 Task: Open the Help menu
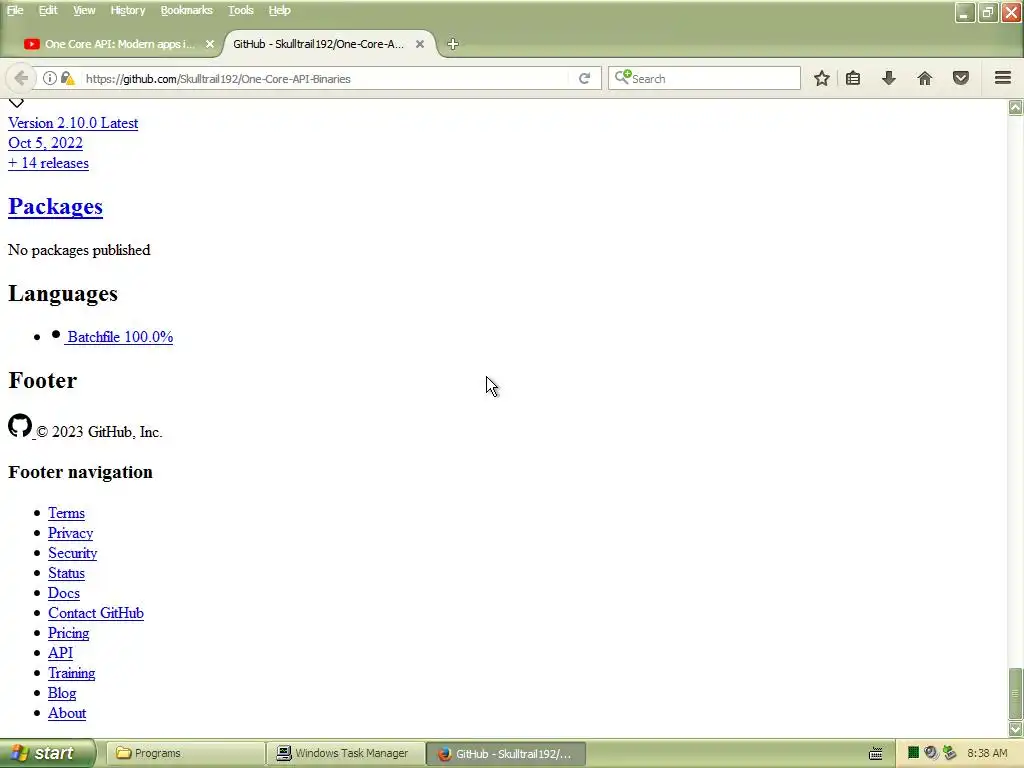point(280,10)
